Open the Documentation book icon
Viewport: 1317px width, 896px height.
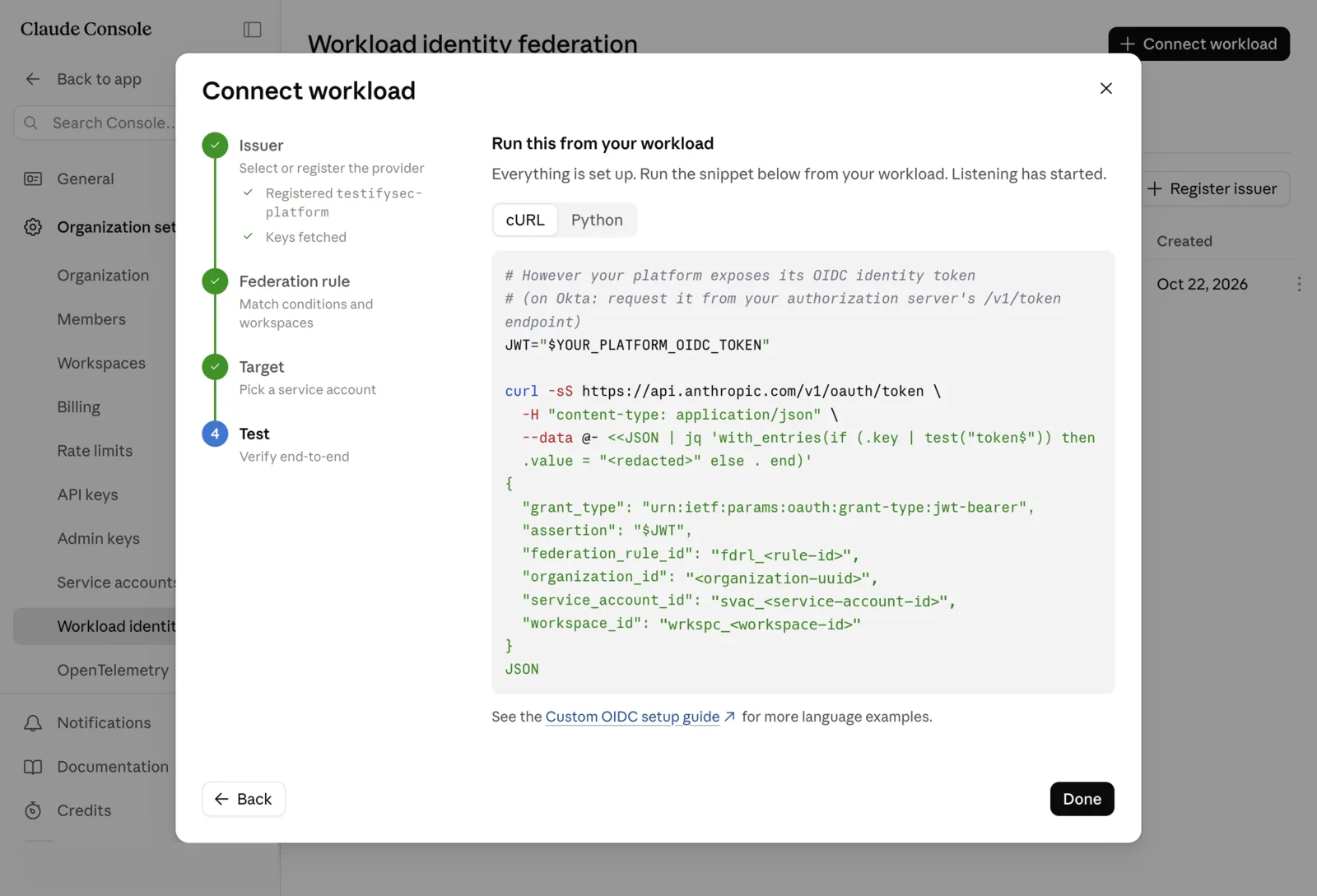coord(33,767)
